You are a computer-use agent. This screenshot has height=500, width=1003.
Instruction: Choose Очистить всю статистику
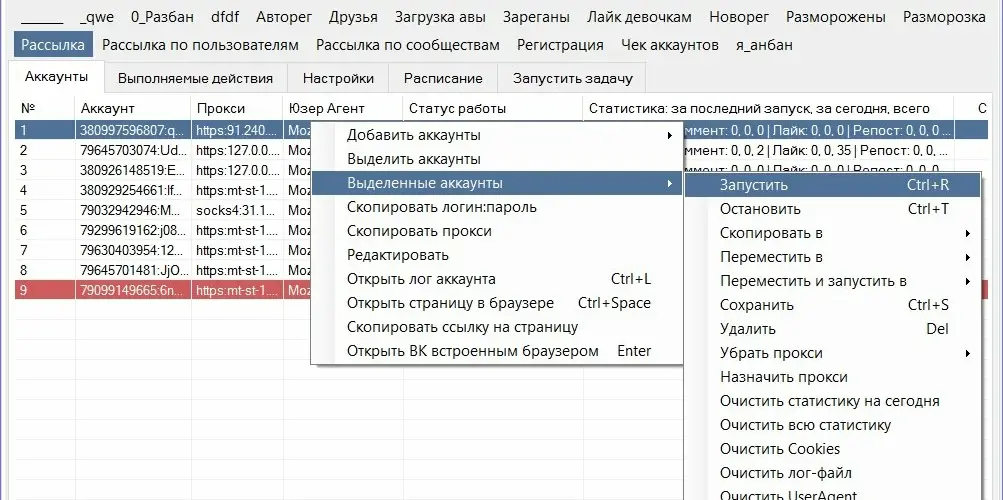tap(833, 425)
